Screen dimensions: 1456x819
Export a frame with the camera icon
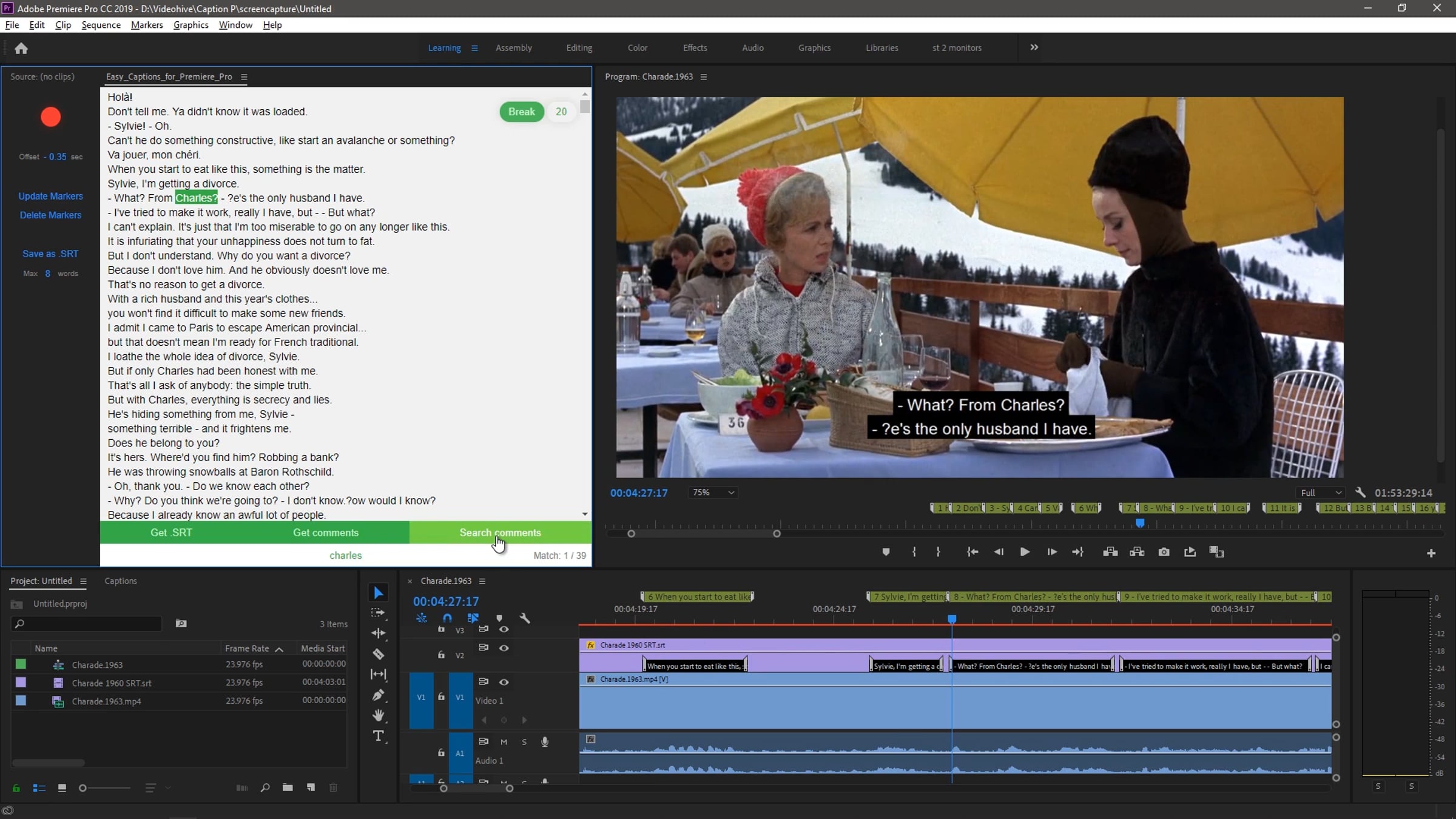coord(1164,552)
